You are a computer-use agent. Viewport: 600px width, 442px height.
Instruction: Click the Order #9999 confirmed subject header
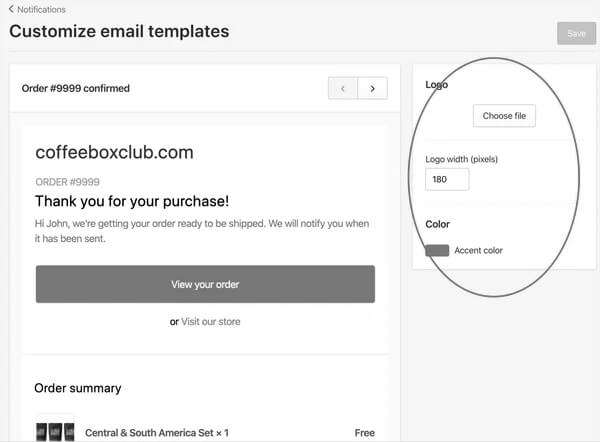(x=76, y=88)
